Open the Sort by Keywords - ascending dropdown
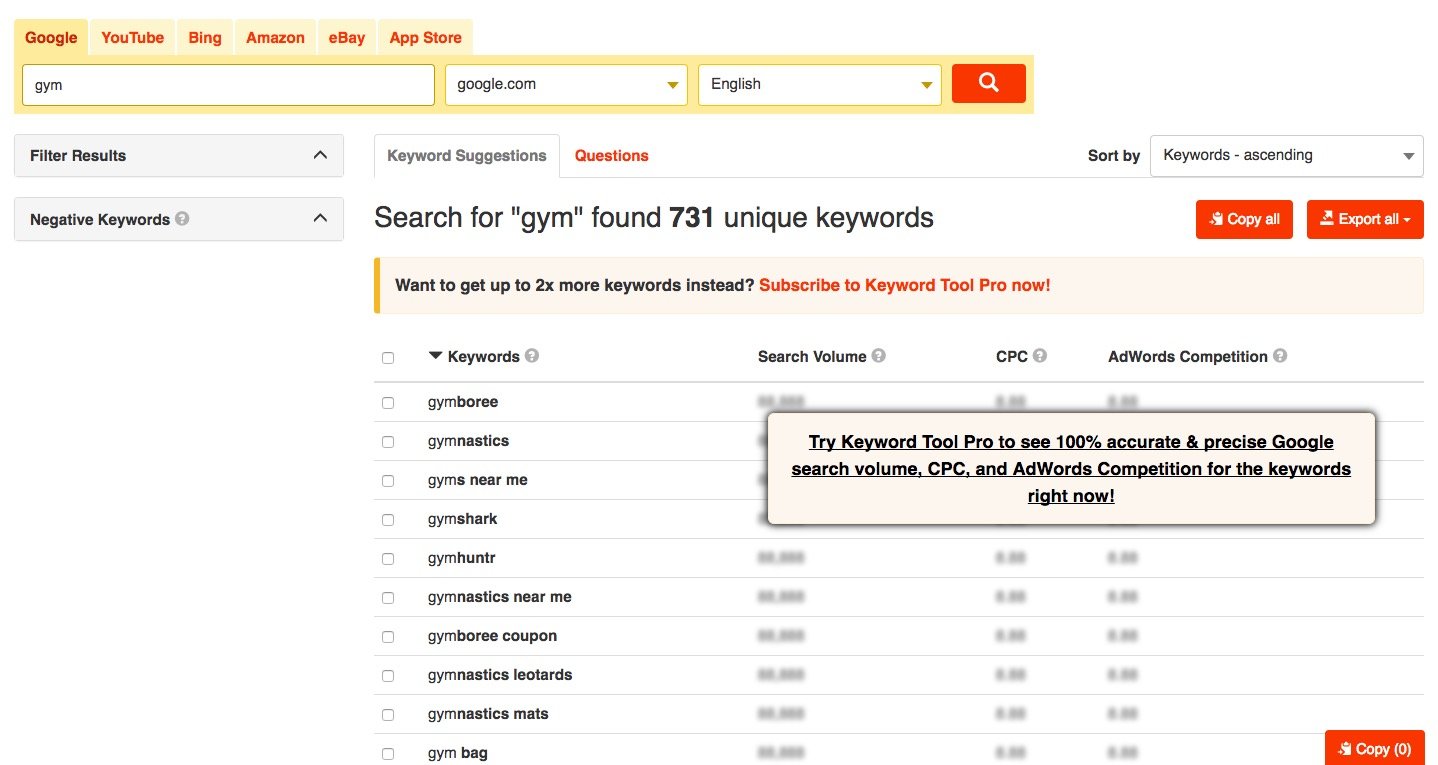The image size is (1438, 765). [1287, 155]
